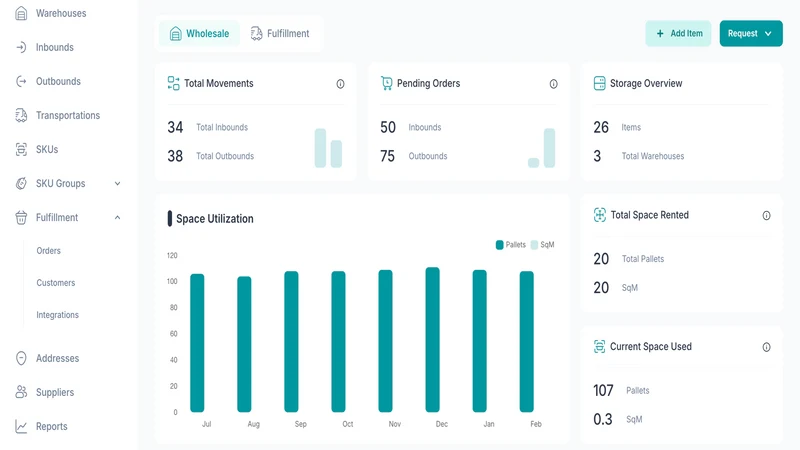This screenshot has width=800, height=450.
Task: Click the Total Space Rented icon
Action: (x=600, y=215)
